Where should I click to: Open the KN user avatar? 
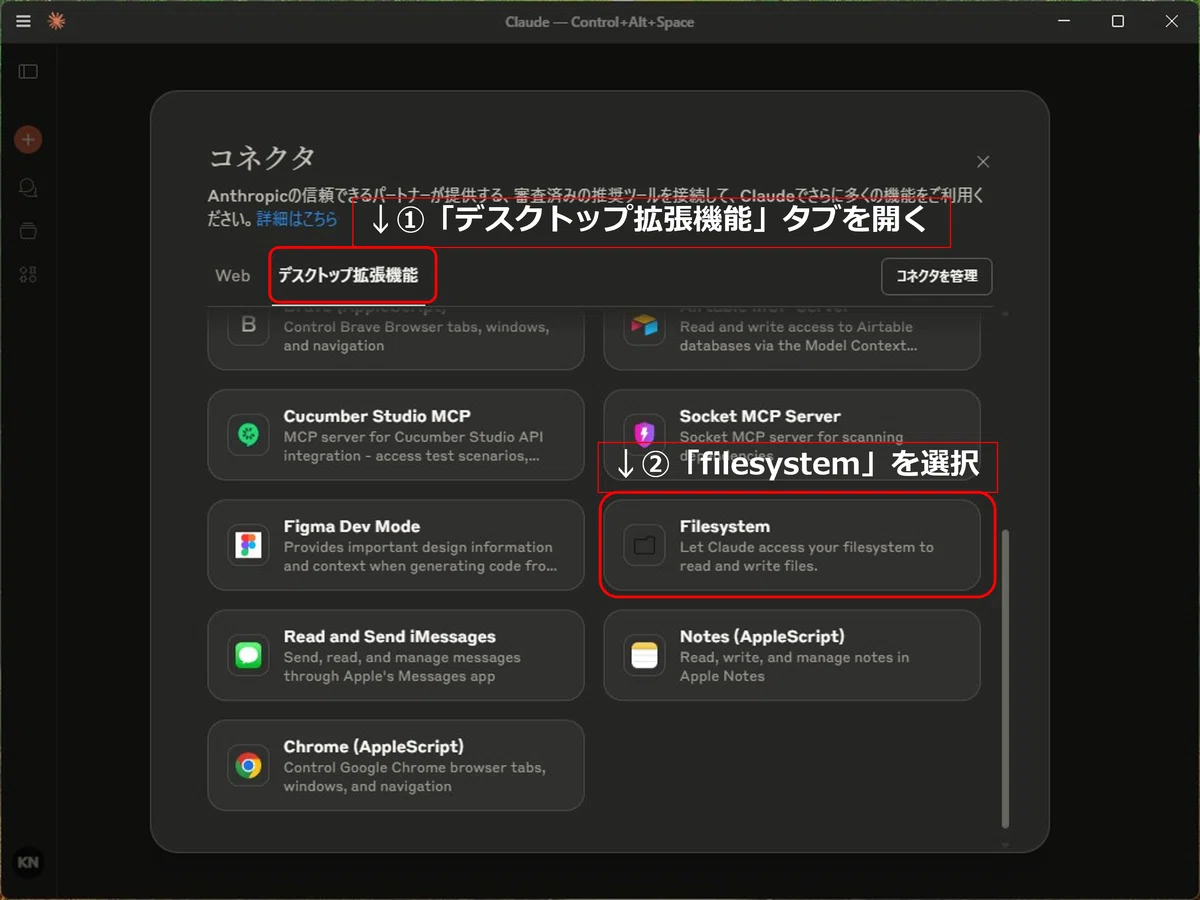coord(28,862)
